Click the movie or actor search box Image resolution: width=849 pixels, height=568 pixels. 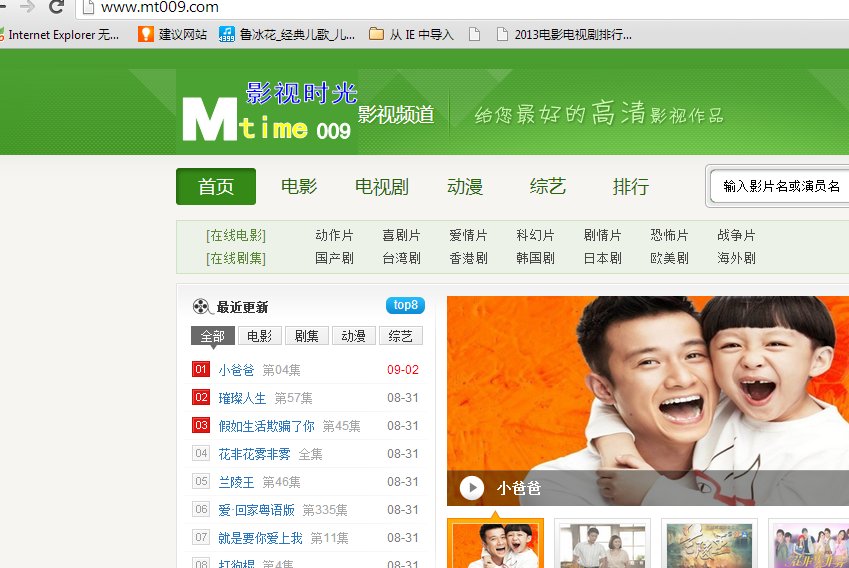[780, 186]
